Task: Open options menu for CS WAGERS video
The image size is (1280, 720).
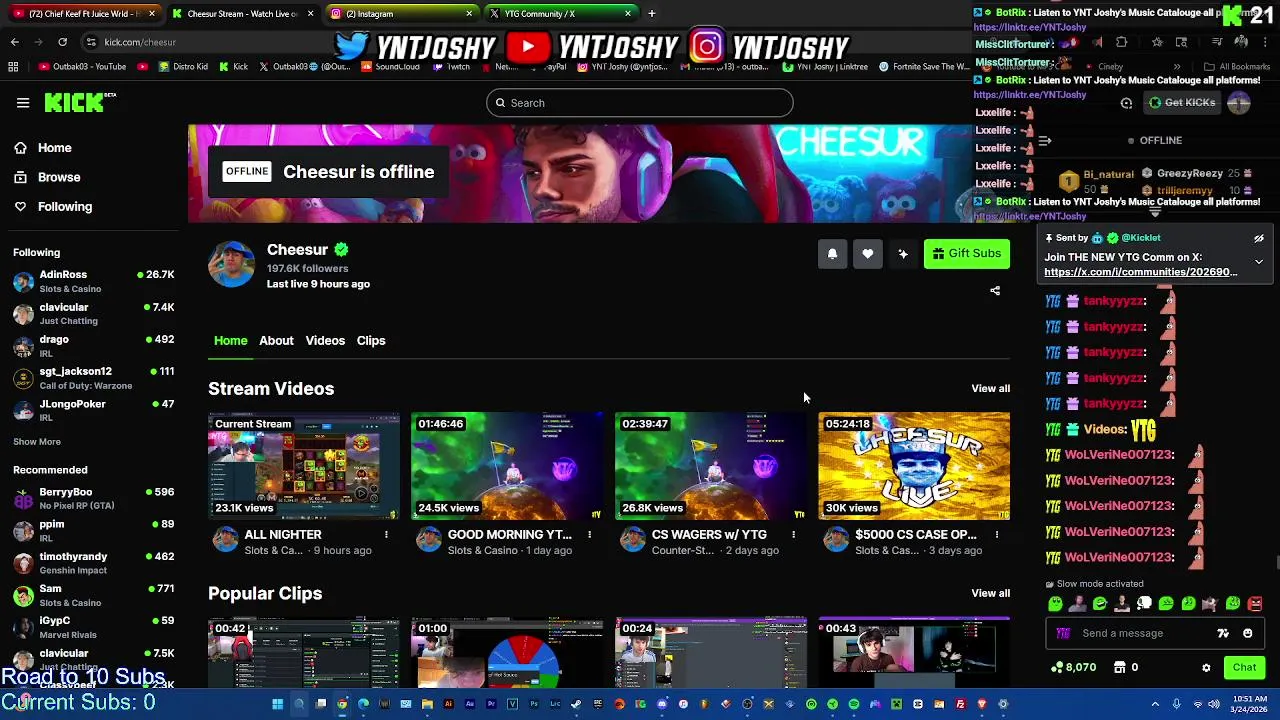Action: 793,535
